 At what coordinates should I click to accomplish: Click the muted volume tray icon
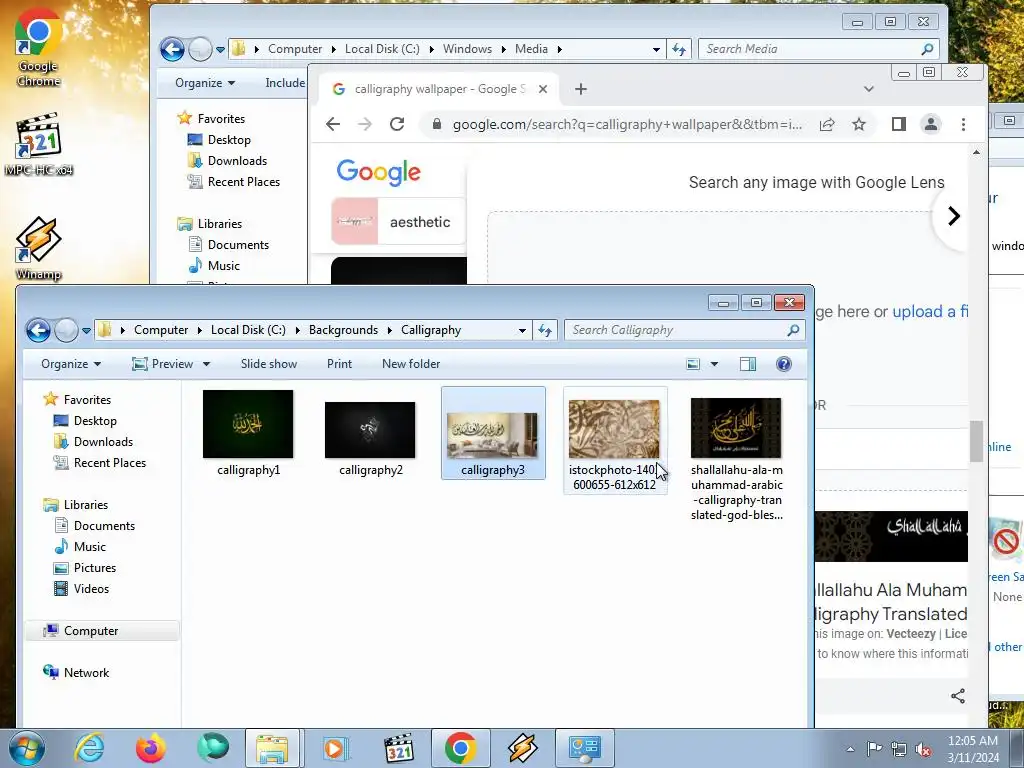click(923, 749)
